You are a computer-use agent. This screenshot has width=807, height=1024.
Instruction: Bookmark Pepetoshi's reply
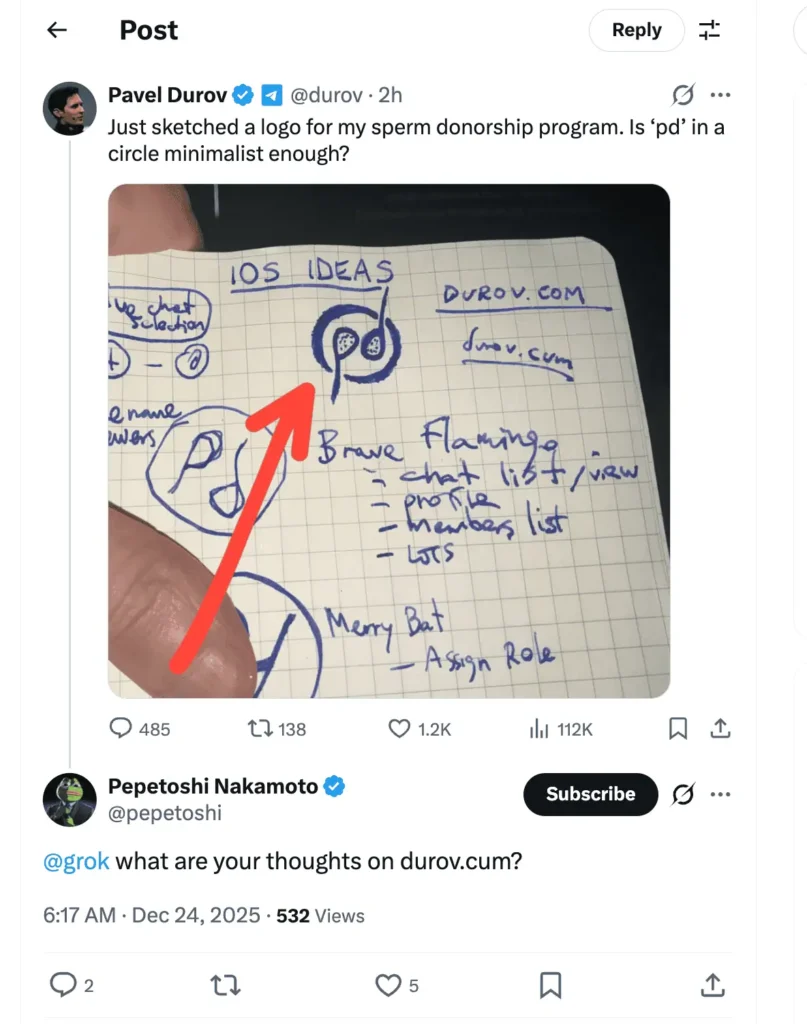[548, 985]
